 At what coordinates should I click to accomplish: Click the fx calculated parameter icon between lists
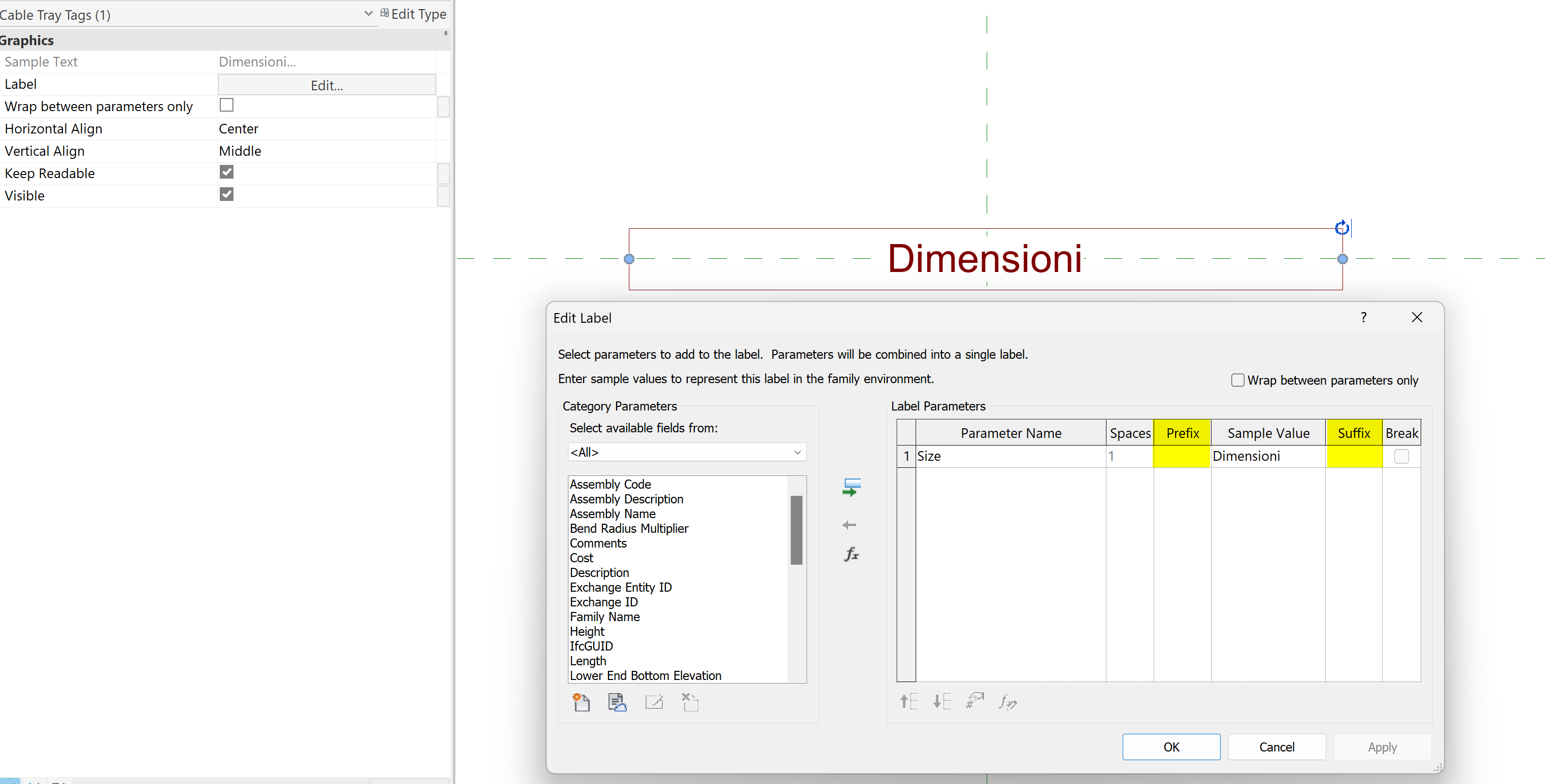point(851,554)
